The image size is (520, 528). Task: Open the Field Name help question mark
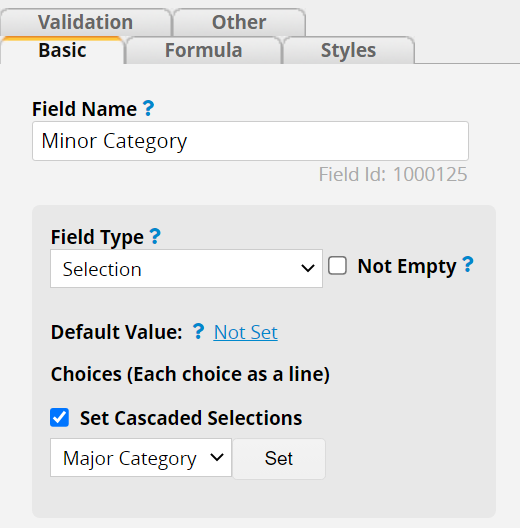tap(149, 108)
